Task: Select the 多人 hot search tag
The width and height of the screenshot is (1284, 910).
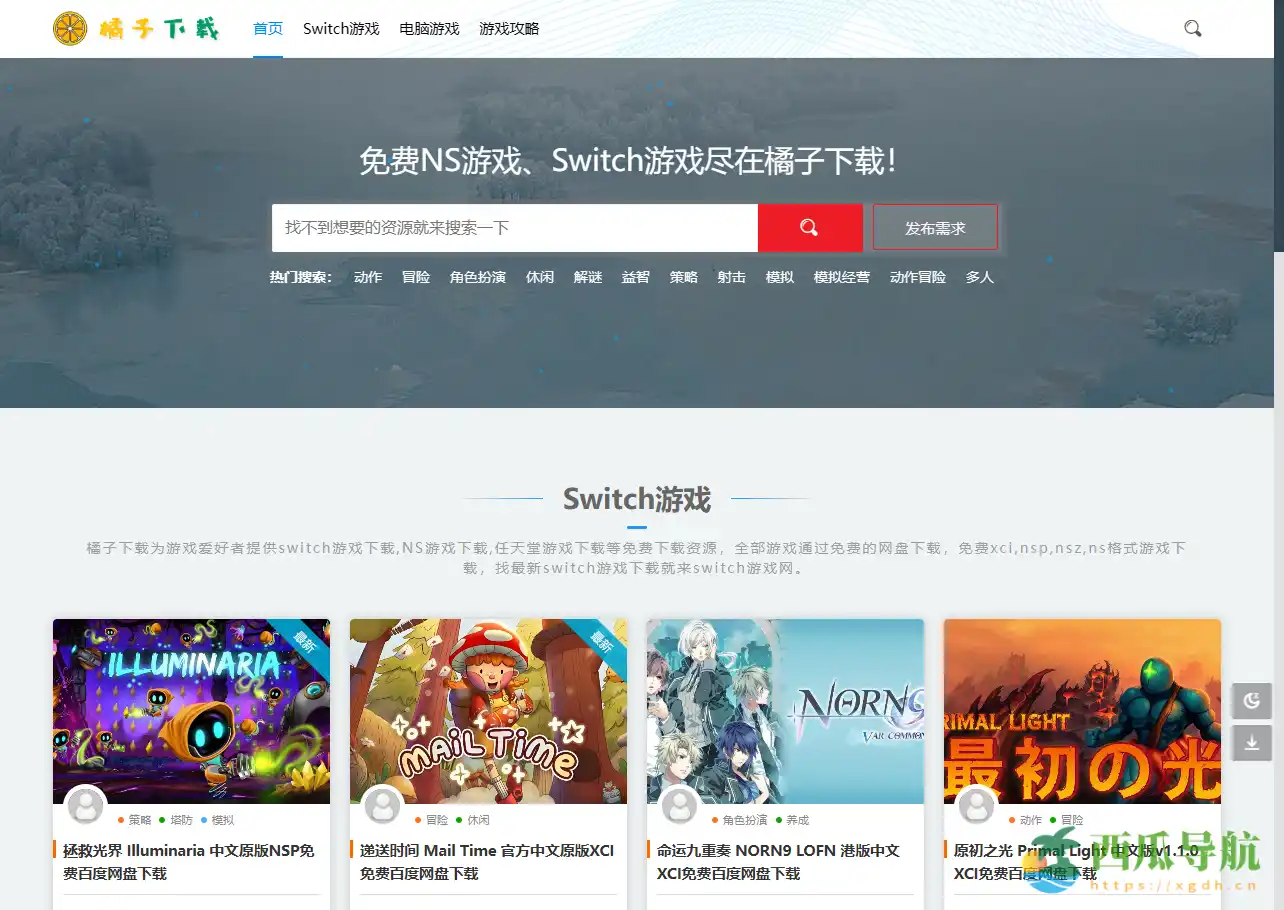Action: 980,277
